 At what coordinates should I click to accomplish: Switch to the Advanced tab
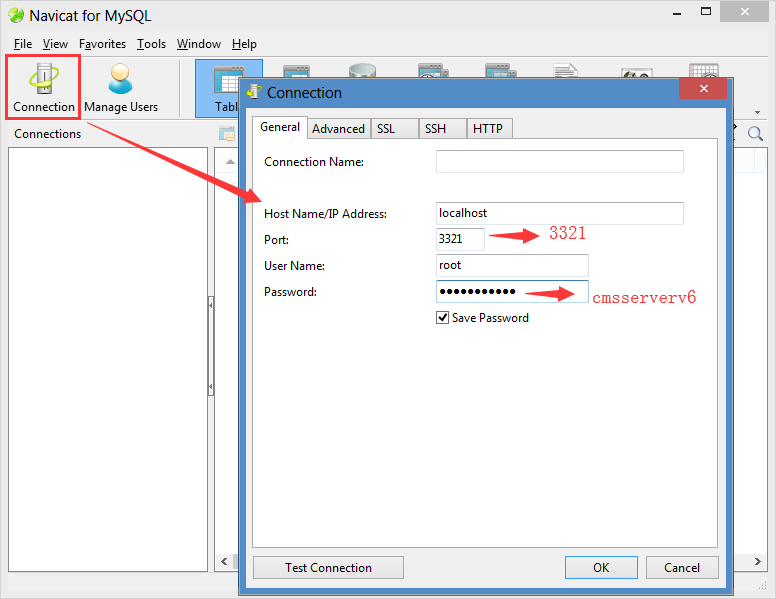pos(339,129)
